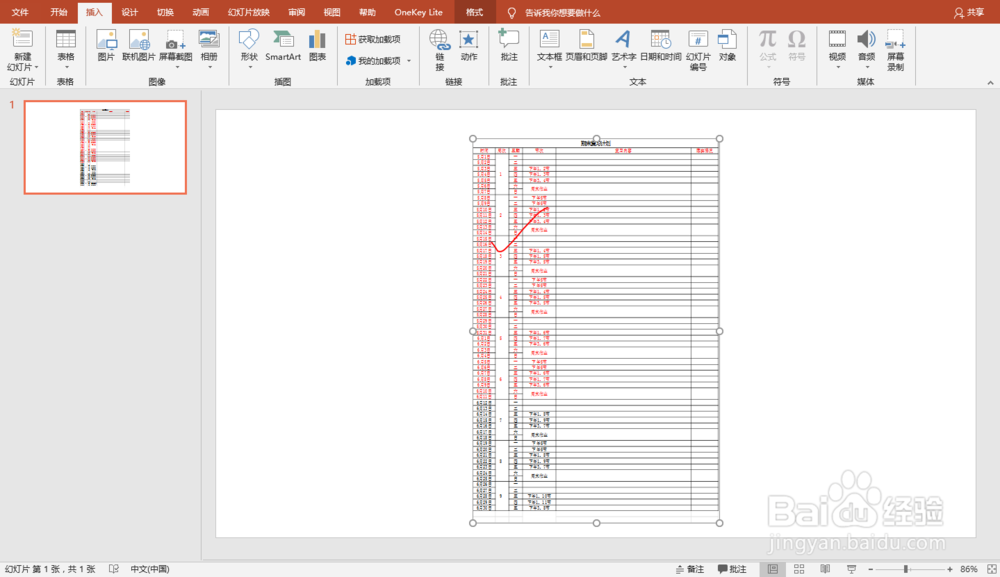This screenshot has height=577, width=1000.
Task: Expand the Audio dropdown arrow
Action: coord(867,67)
